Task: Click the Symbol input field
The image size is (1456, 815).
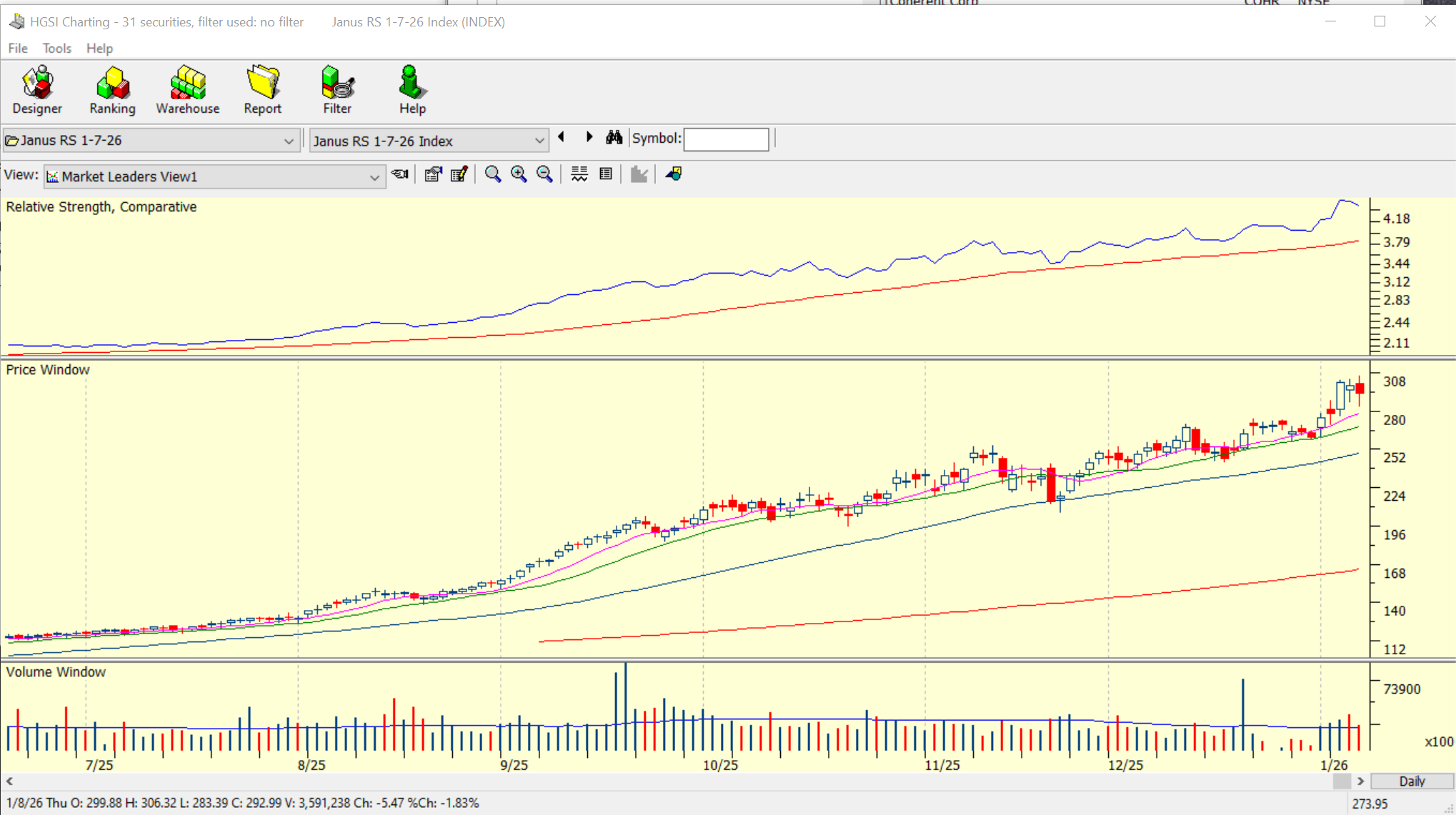Action: pos(726,139)
